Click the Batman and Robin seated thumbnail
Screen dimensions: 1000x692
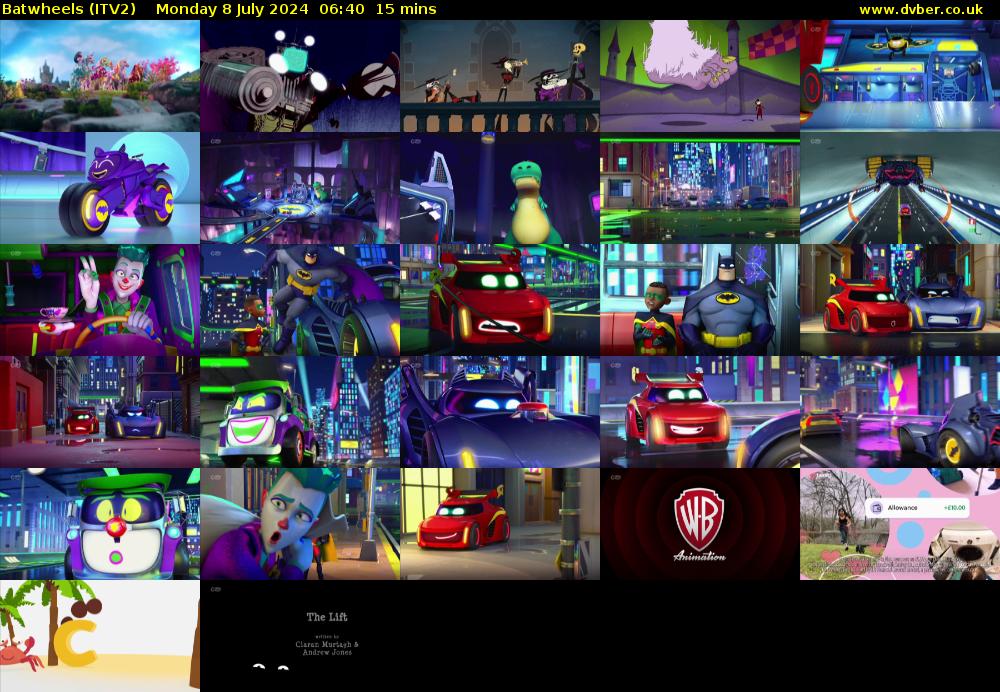click(x=700, y=300)
